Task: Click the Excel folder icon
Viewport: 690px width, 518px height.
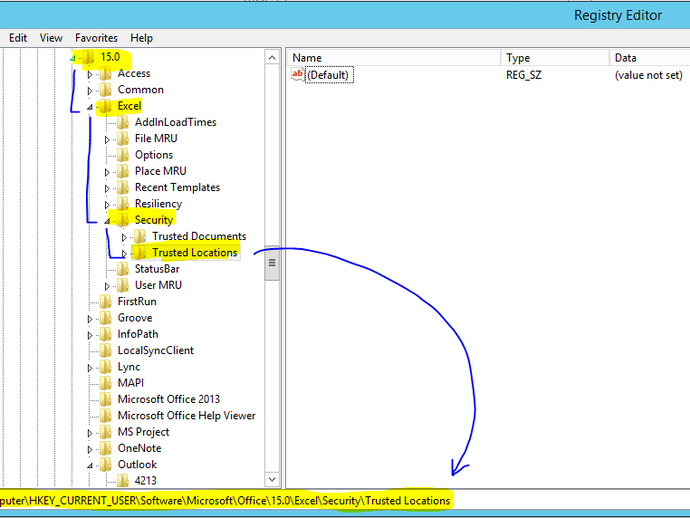Action: click(x=106, y=106)
